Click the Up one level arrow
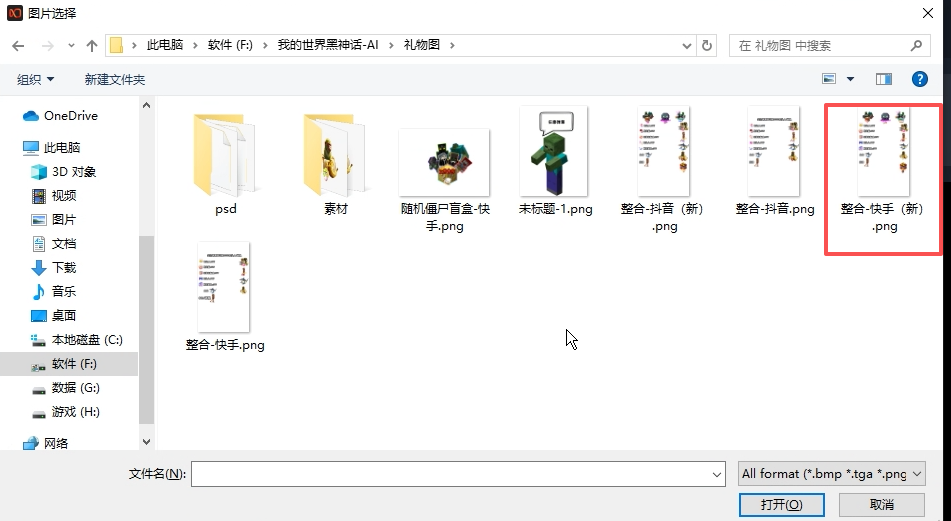Screen dimensions: 951x521 (x=92, y=46)
